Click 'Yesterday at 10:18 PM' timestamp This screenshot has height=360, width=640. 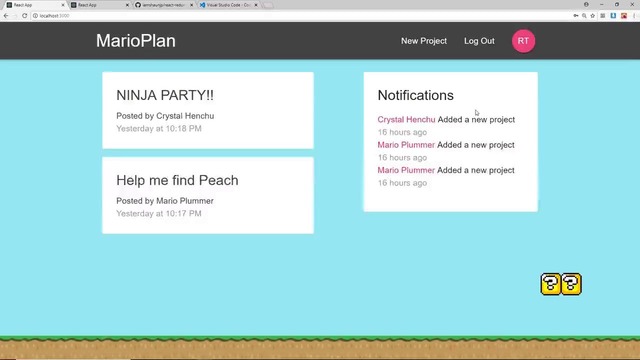pos(159,129)
